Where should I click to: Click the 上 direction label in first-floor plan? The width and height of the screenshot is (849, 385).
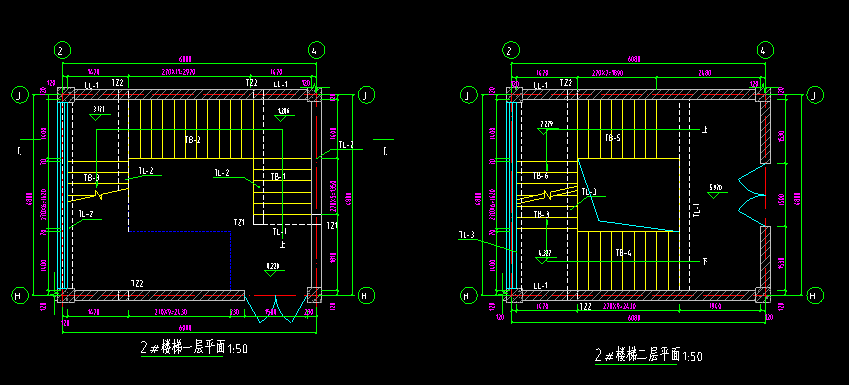(x=283, y=244)
